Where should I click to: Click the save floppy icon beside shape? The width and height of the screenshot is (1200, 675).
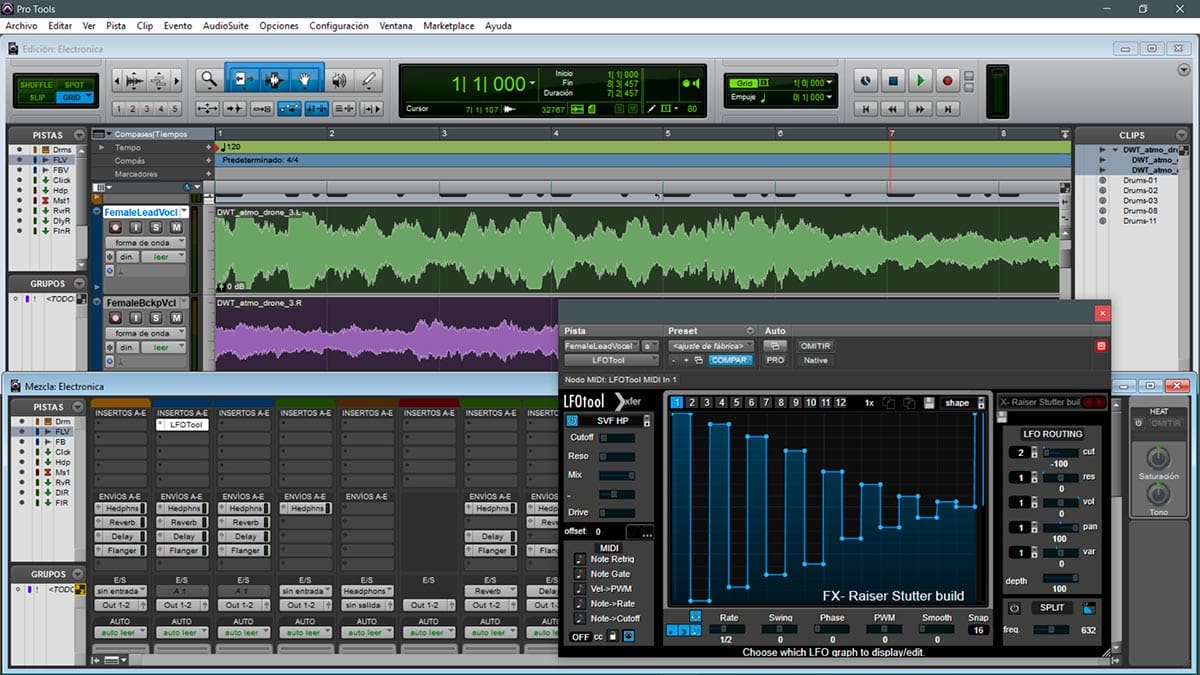coord(929,403)
